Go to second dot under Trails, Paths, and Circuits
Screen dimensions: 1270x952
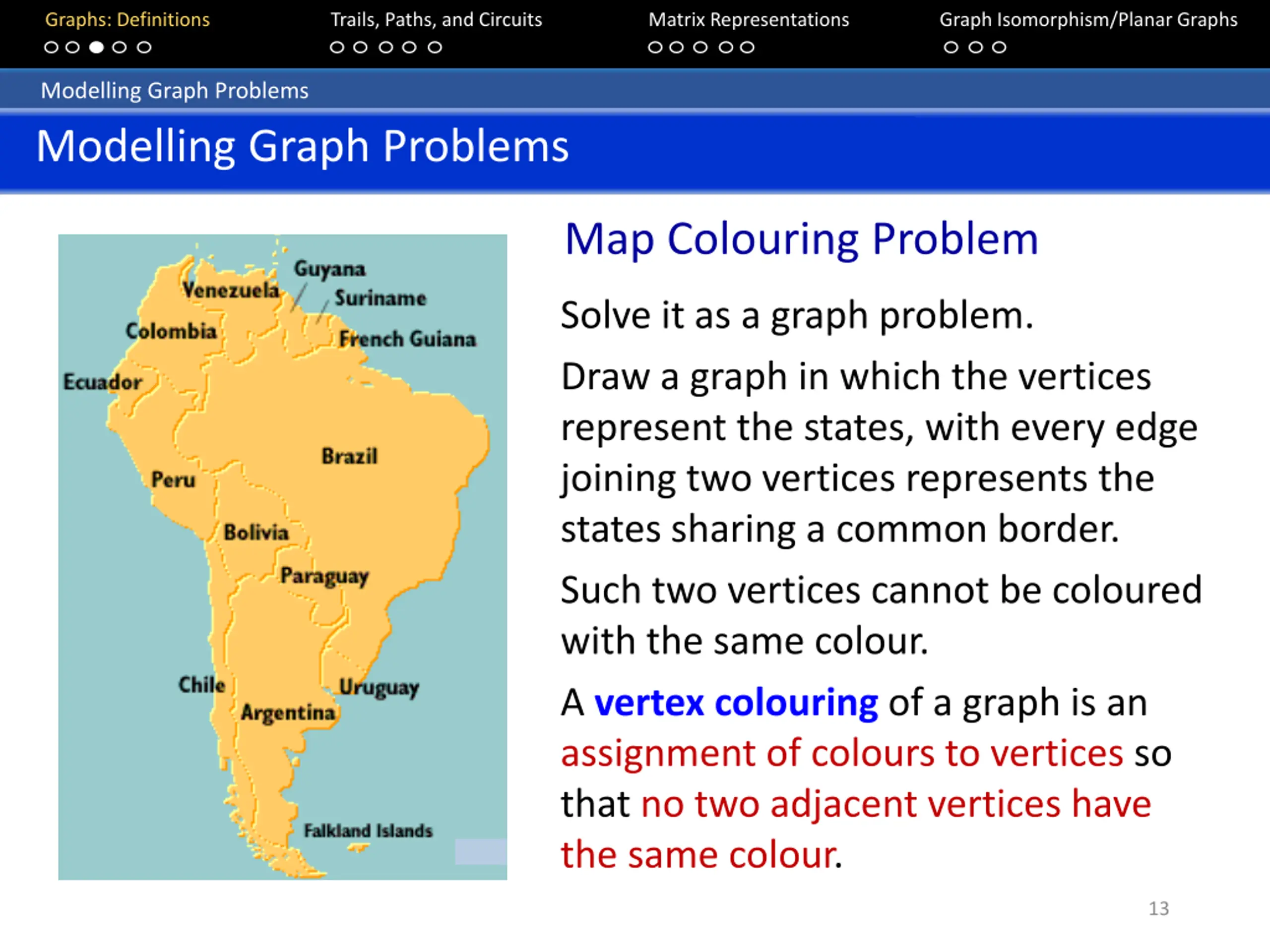(360, 47)
